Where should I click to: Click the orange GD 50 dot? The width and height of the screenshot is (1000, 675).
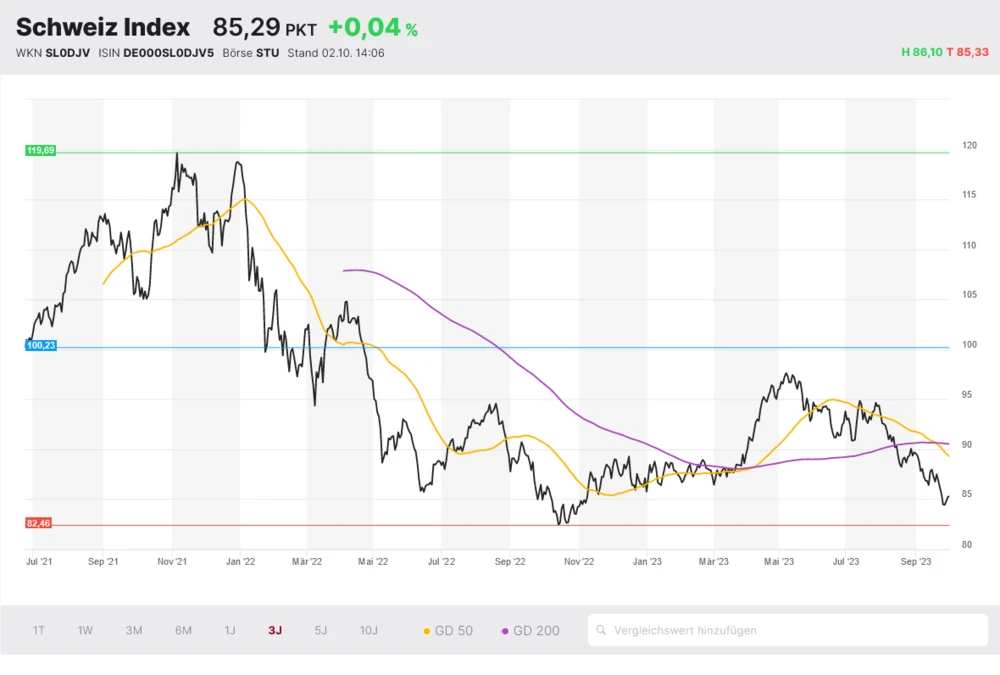point(428,631)
